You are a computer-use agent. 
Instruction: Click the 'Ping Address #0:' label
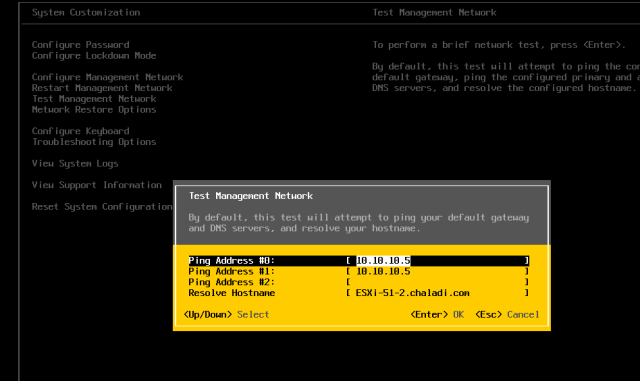pyautogui.click(x=231, y=261)
